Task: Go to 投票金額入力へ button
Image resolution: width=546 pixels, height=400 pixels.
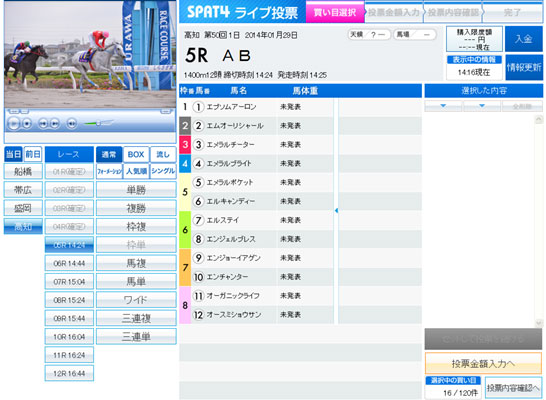Action: point(483,363)
